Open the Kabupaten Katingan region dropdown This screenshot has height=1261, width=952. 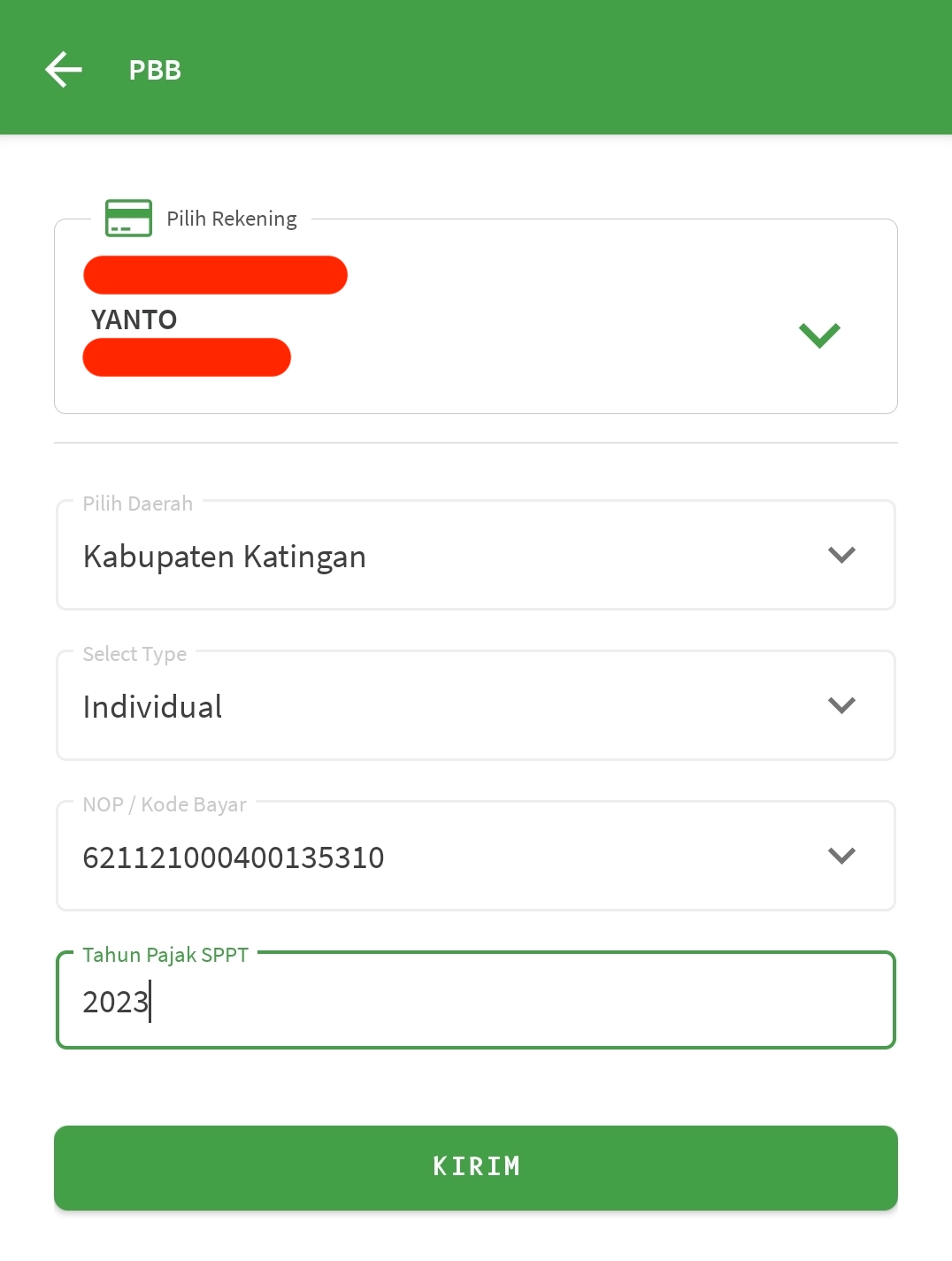475,555
